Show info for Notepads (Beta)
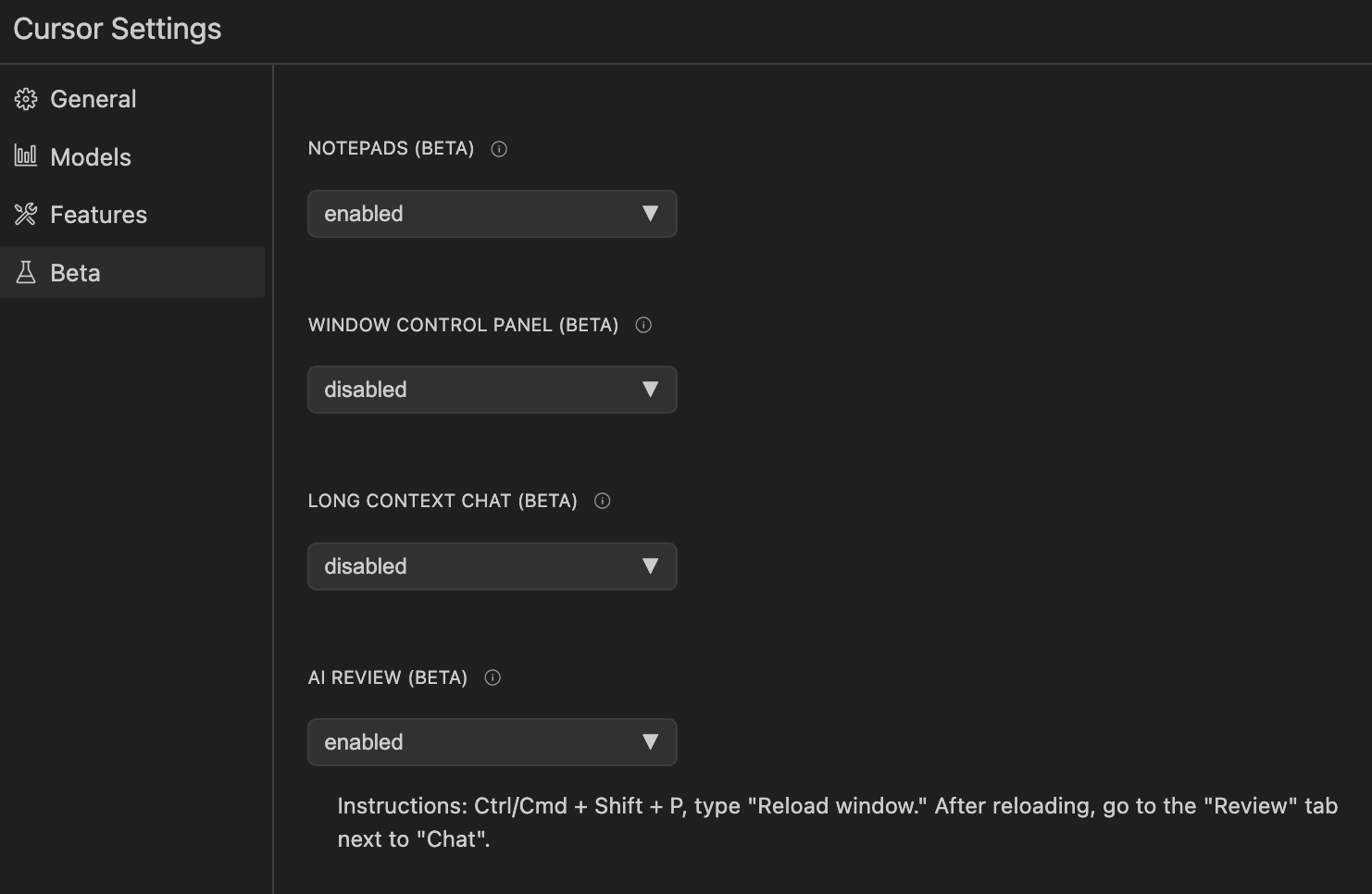Image resolution: width=1372 pixels, height=894 pixels. [x=499, y=149]
